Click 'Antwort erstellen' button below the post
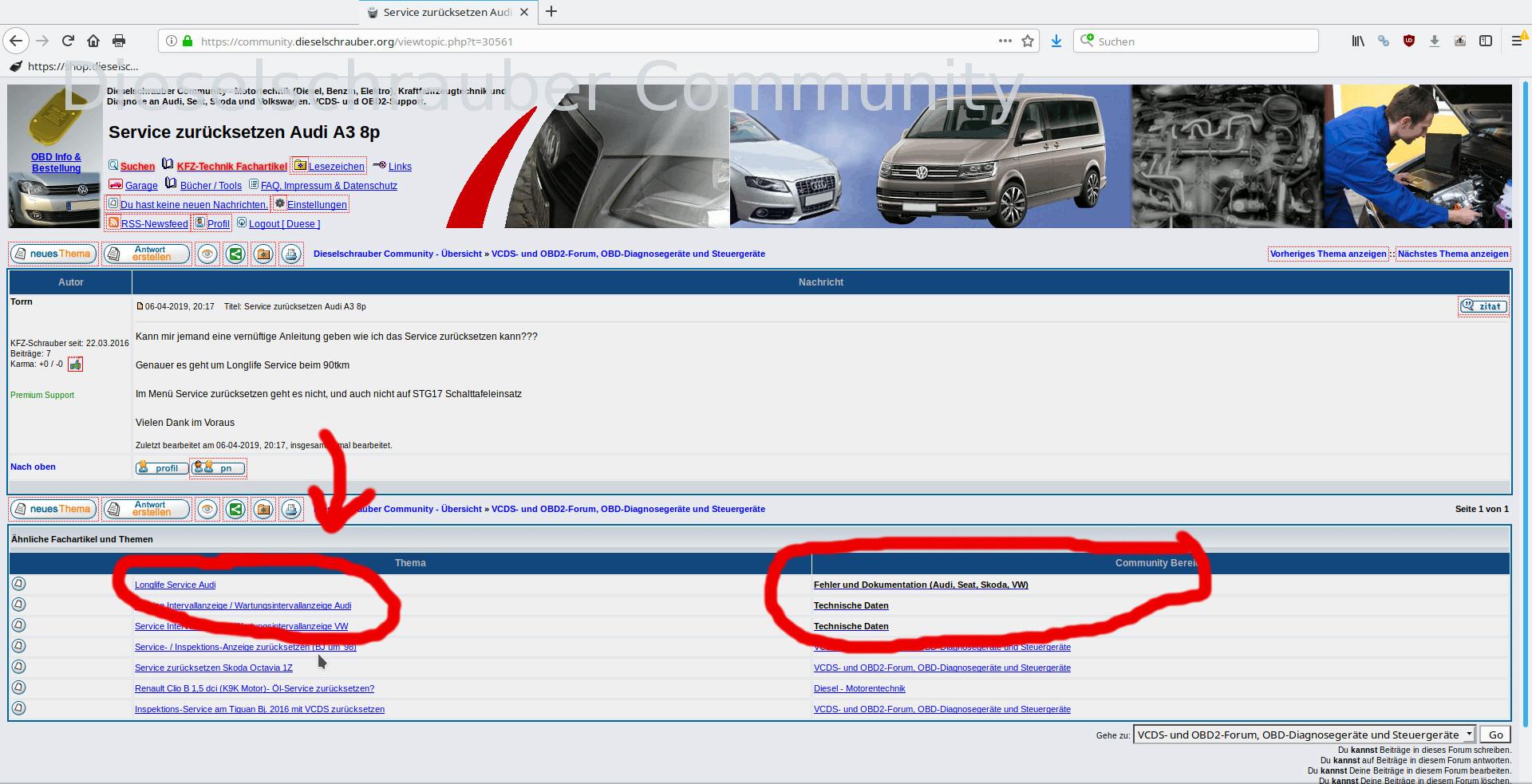 point(147,509)
